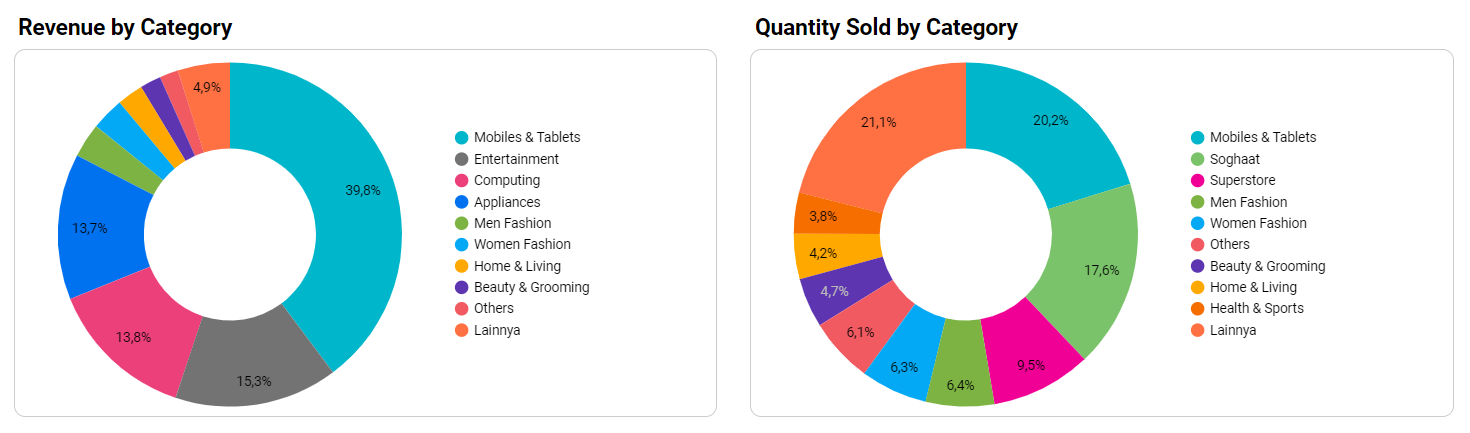
Task: Select Computing in the revenue legend
Action: tap(506, 181)
